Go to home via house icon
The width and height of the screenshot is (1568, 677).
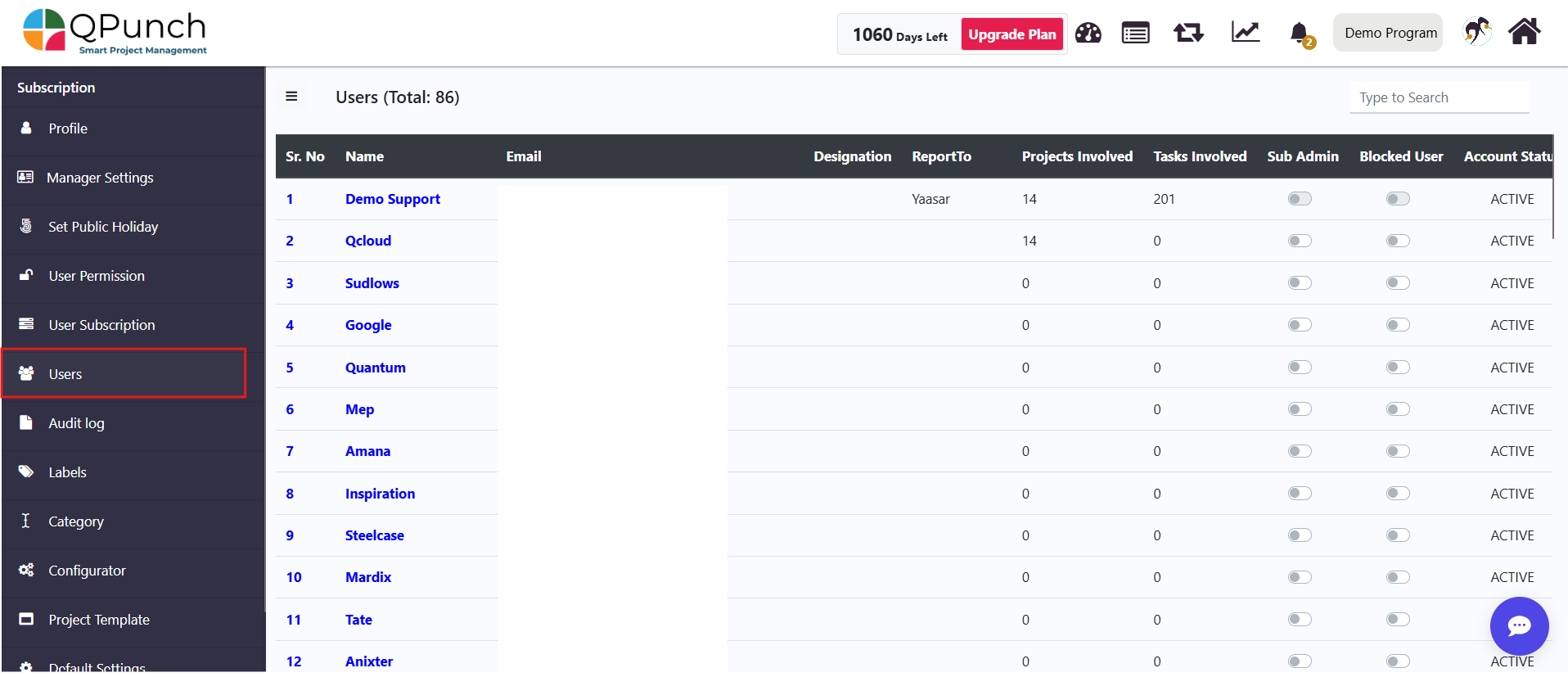pyautogui.click(x=1524, y=33)
